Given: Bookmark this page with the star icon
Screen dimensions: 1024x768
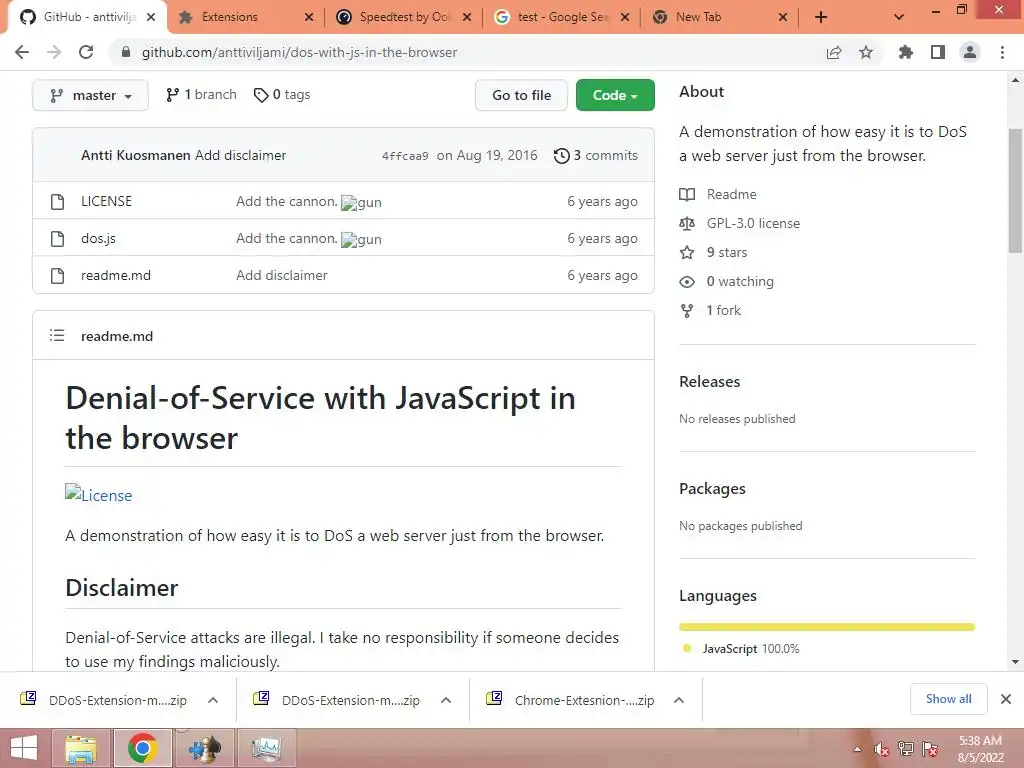Looking at the screenshot, I should [866, 52].
